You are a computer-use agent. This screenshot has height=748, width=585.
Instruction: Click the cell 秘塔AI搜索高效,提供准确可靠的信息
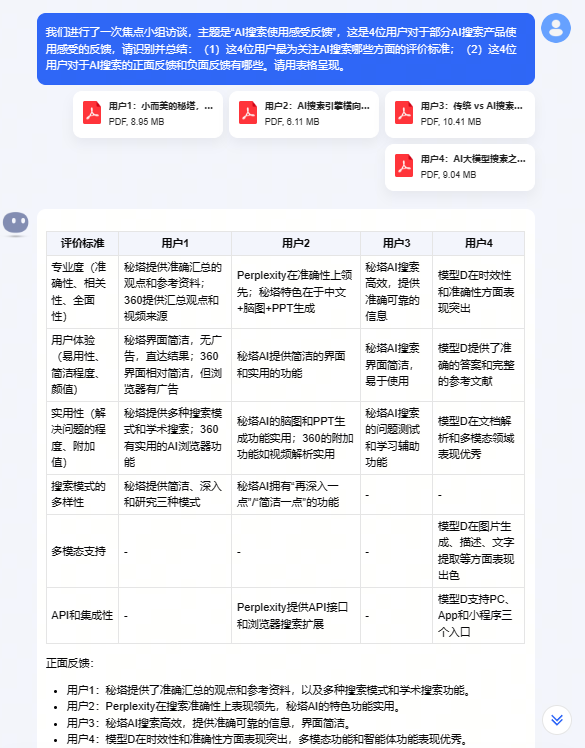[397, 292]
